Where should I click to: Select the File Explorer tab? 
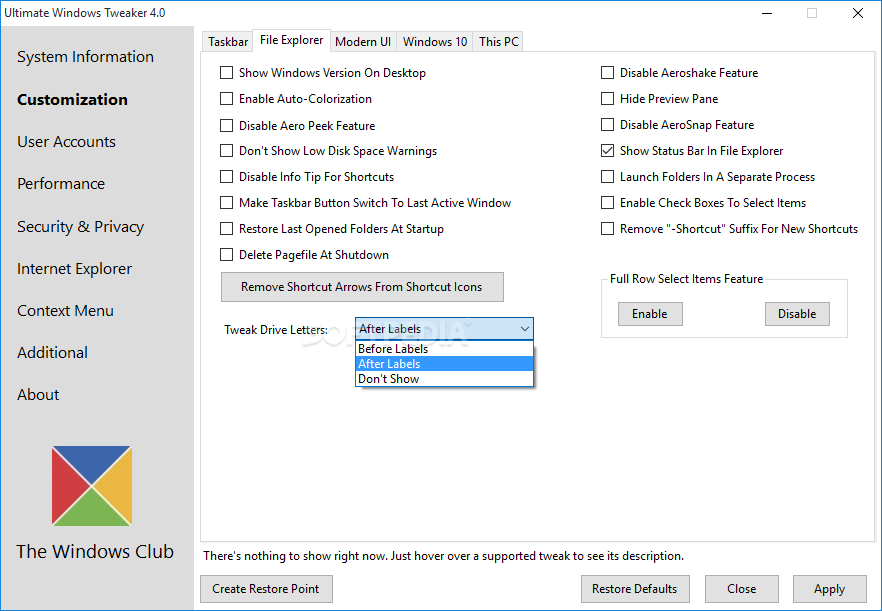pos(291,40)
